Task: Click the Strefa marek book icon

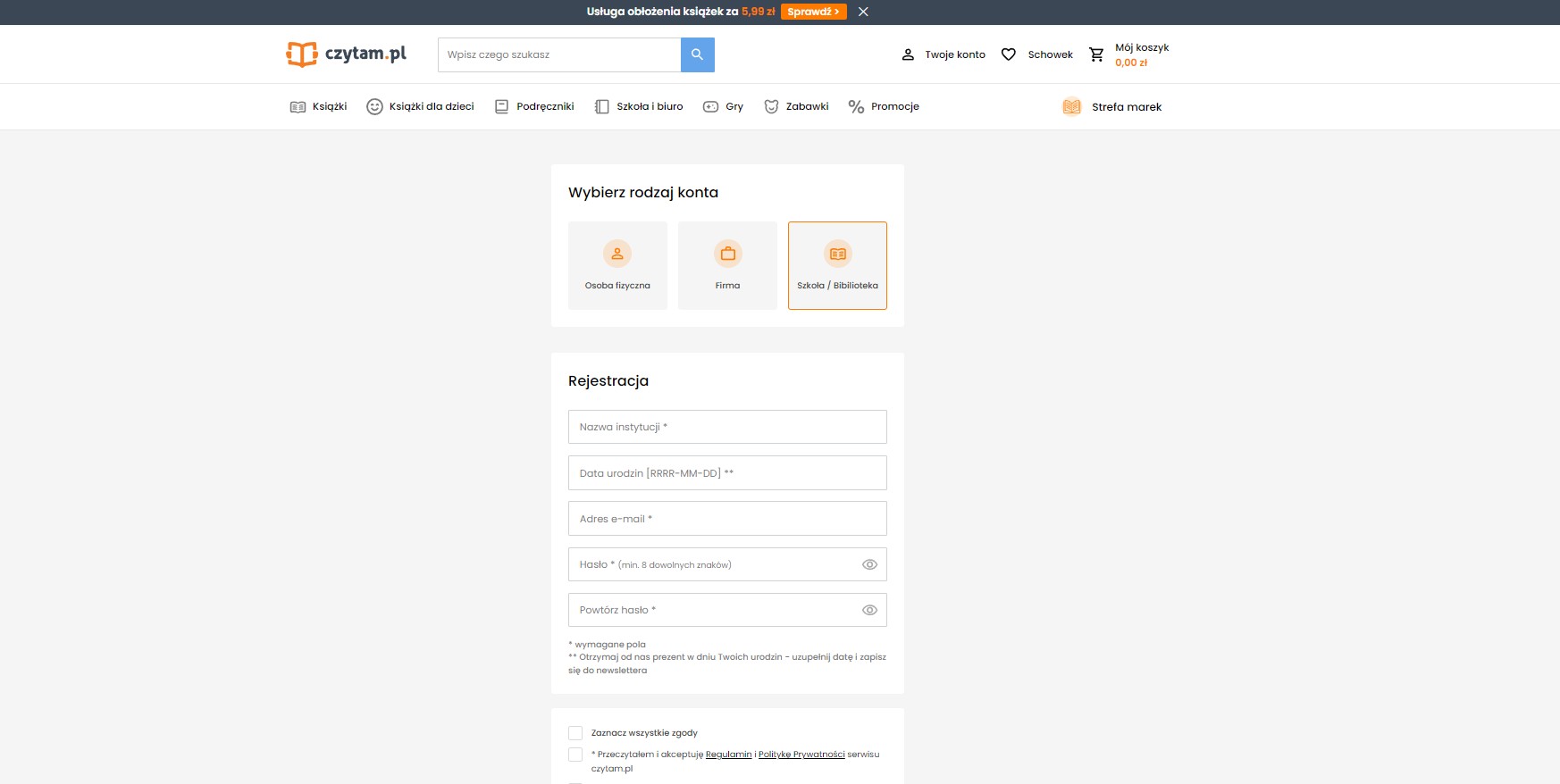Action: coord(1071,106)
